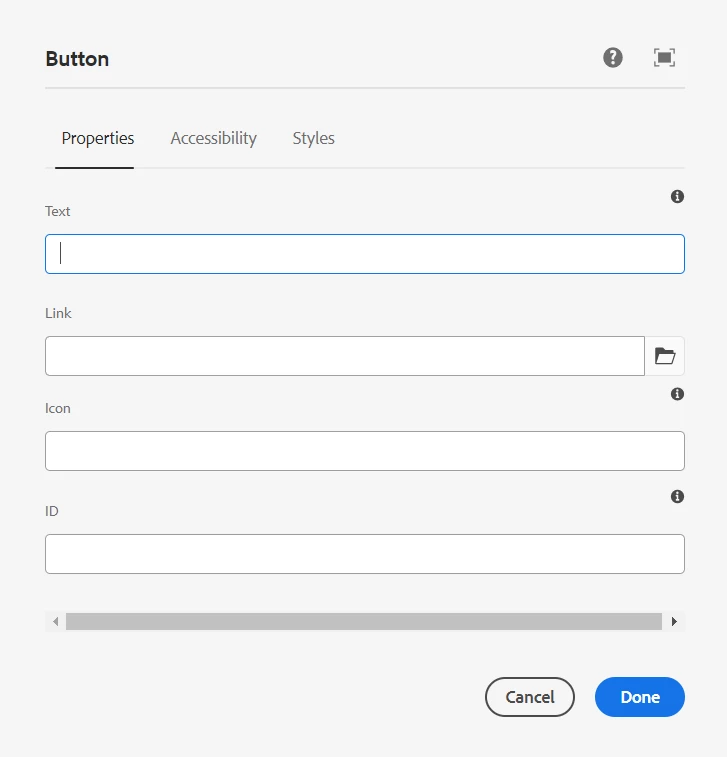Click into the ID input field
Screen dimensions: 727x757
[x=365, y=554]
